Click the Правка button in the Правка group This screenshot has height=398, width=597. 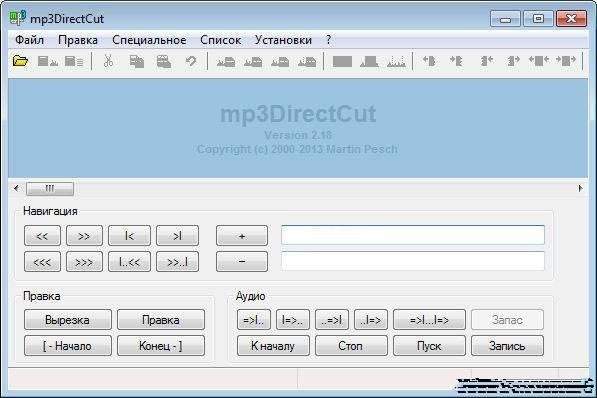(161, 320)
